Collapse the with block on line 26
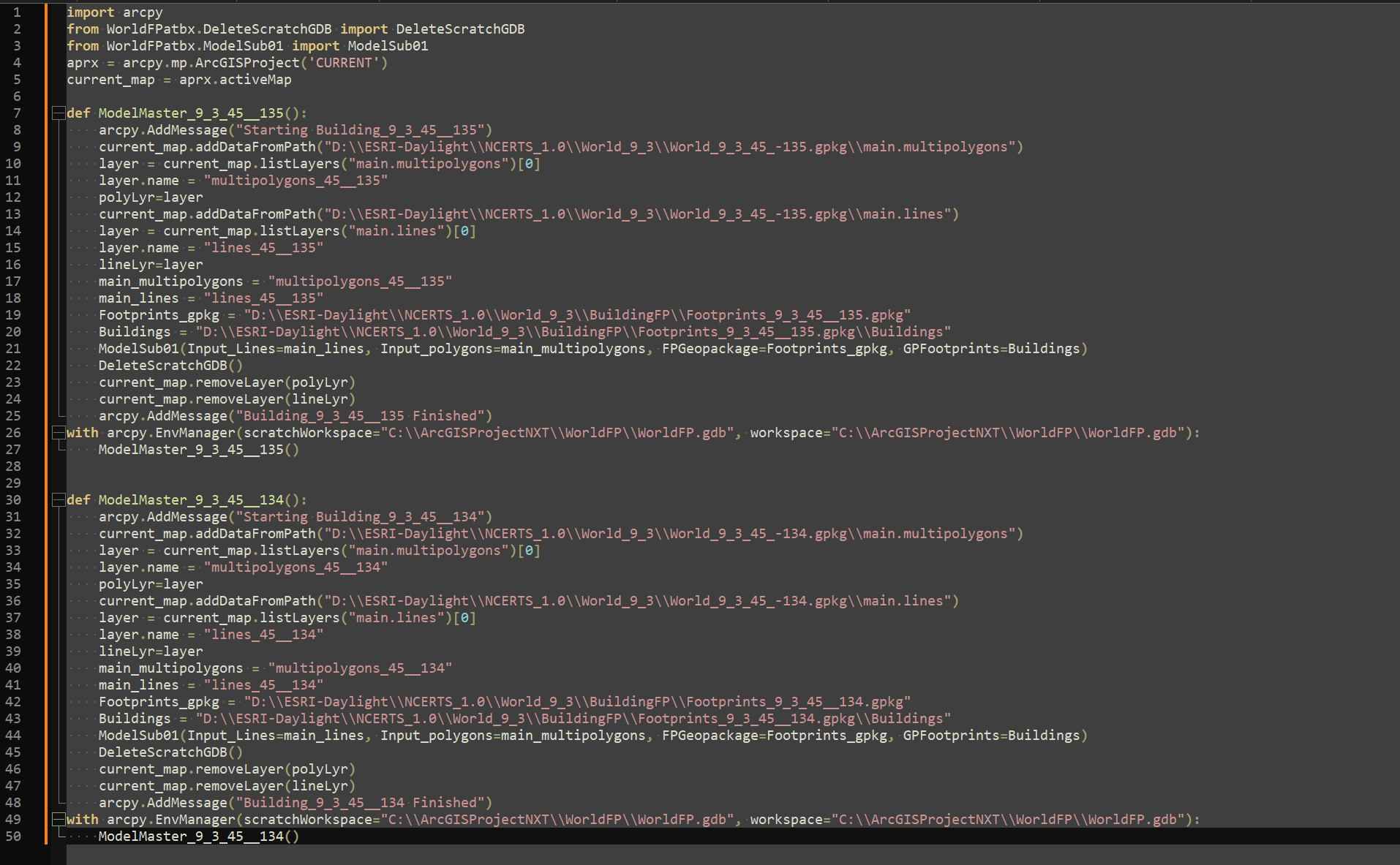The height and width of the screenshot is (865, 1400). coord(57,432)
